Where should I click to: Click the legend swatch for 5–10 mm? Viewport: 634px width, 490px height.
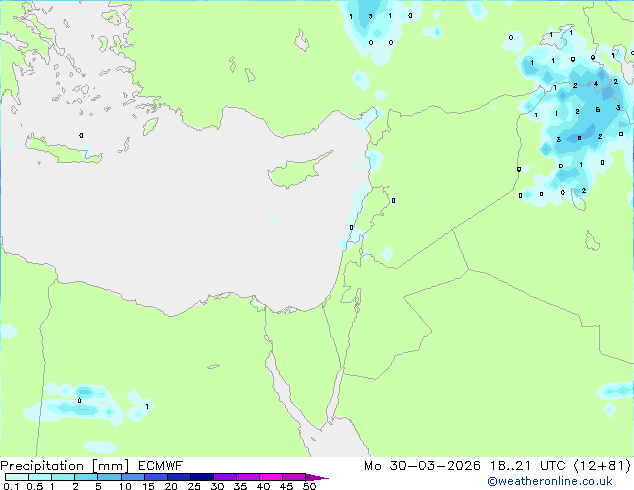pyautogui.click(x=109, y=477)
